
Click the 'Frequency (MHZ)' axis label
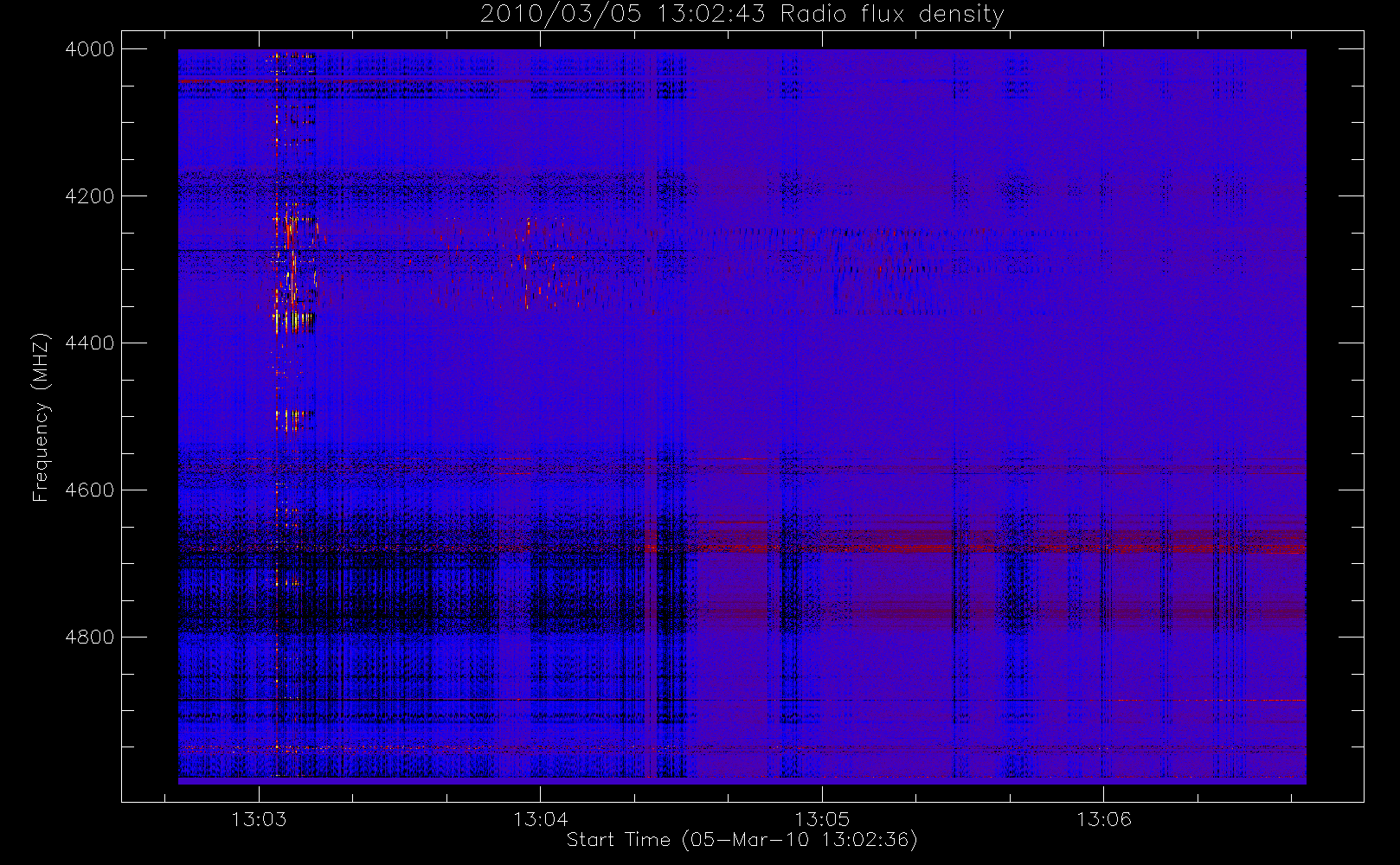click(41, 417)
